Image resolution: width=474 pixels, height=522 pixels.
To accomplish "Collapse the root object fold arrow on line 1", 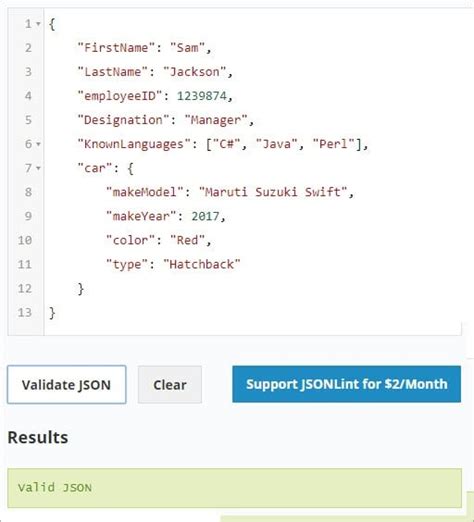I will (x=38, y=24).
